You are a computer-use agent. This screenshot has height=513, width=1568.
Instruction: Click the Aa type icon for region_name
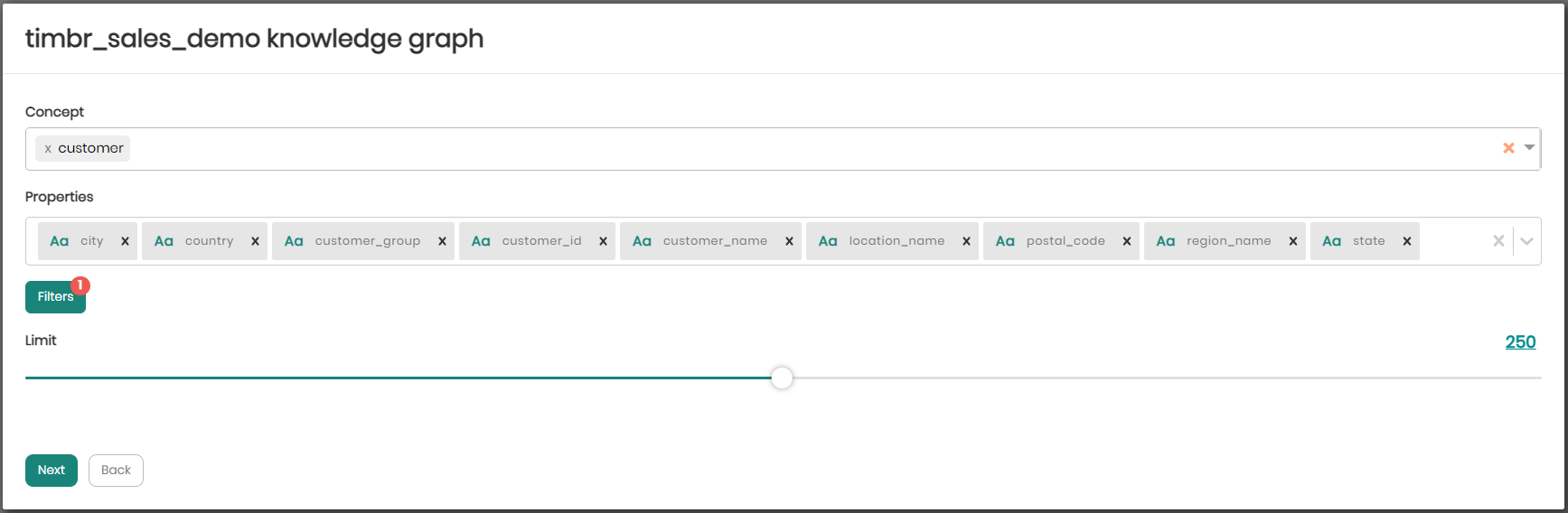[x=1166, y=241]
